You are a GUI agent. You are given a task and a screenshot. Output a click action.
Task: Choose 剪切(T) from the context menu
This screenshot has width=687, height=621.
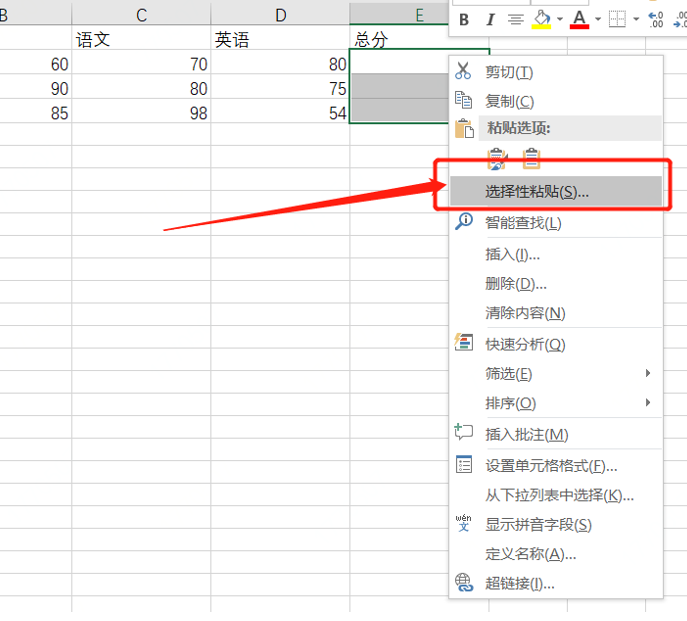pyautogui.click(x=556, y=71)
